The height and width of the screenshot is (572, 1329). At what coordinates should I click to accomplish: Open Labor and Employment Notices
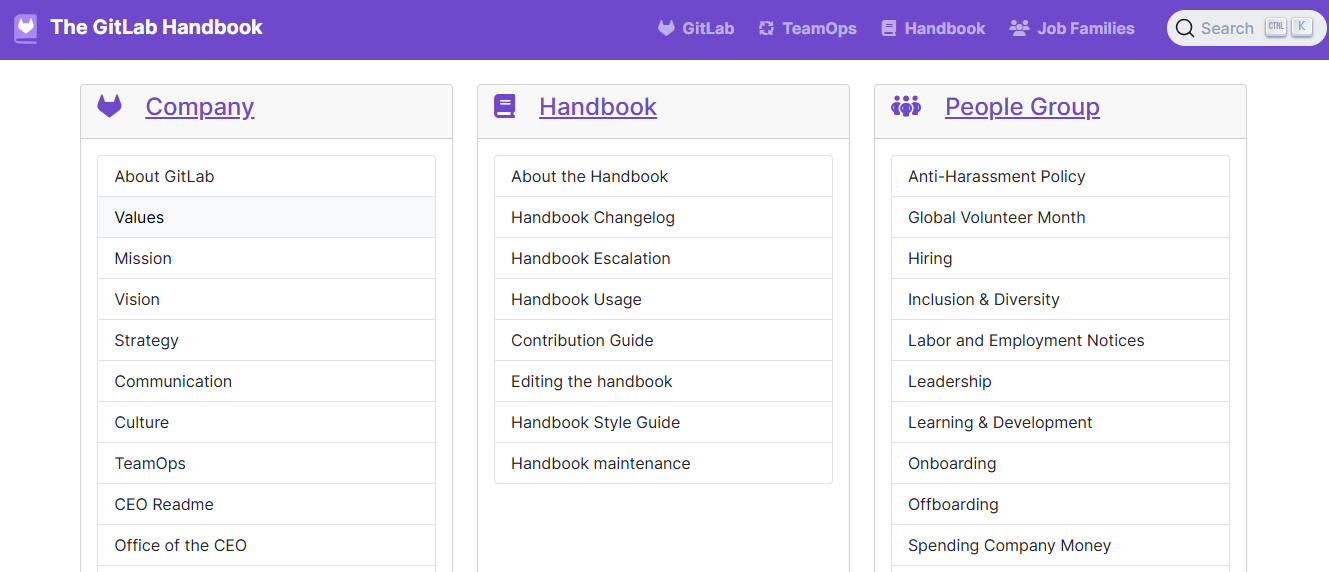coord(1060,340)
